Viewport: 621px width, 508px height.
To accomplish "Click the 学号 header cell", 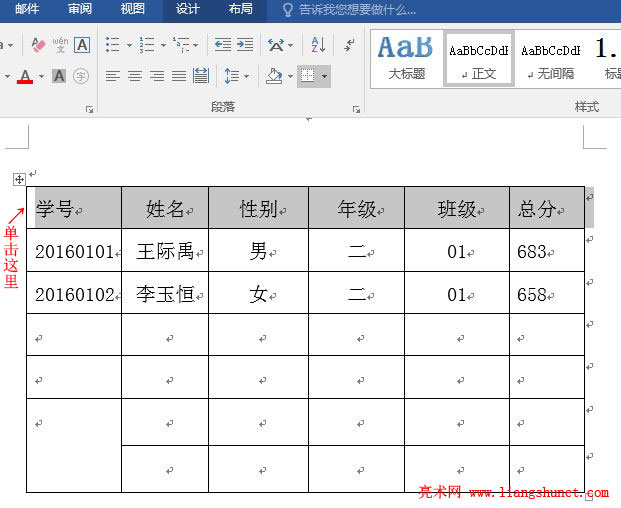I will click(x=74, y=208).
